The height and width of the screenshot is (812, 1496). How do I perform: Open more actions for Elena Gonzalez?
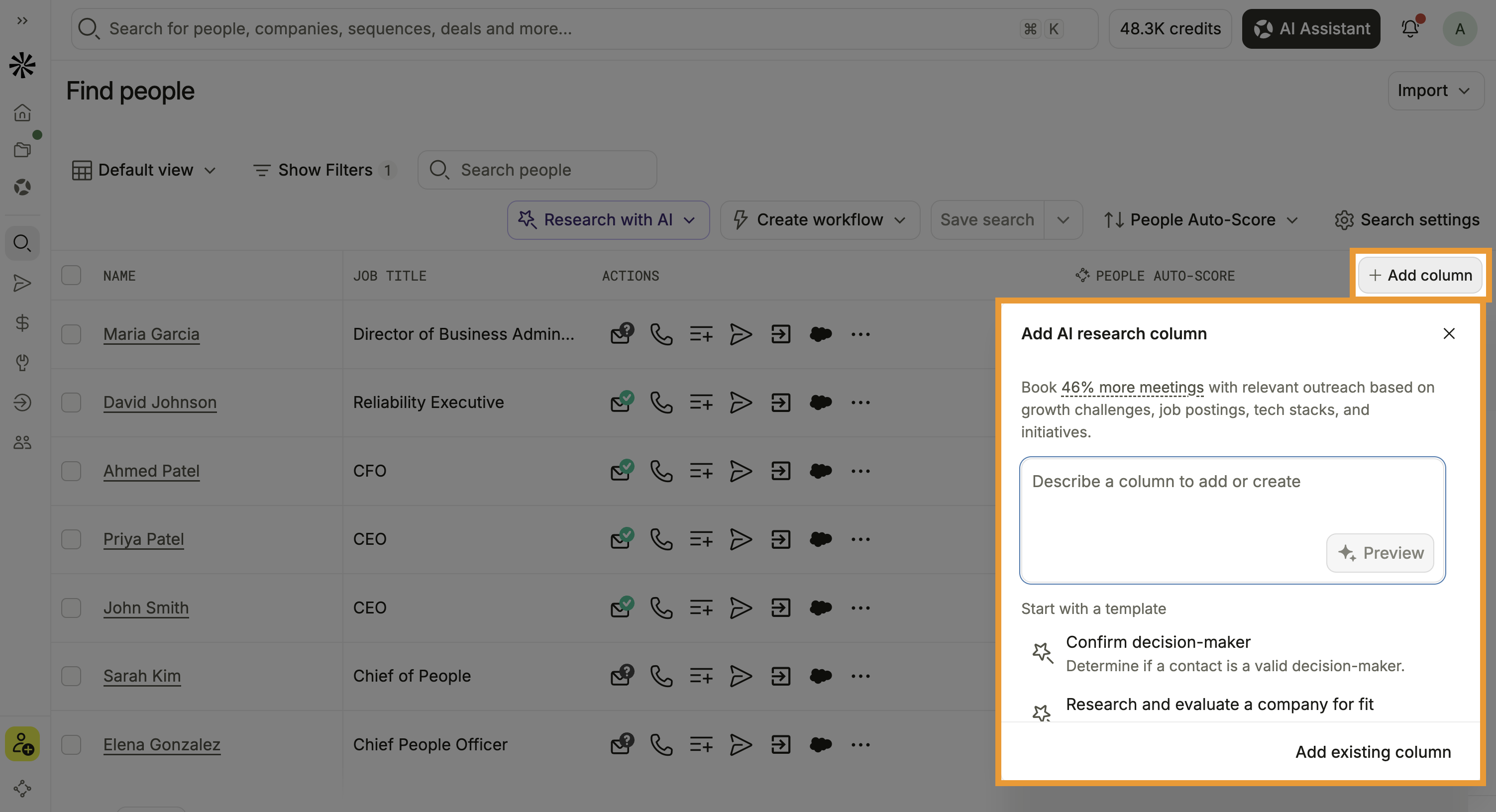(x=860, y=744)
